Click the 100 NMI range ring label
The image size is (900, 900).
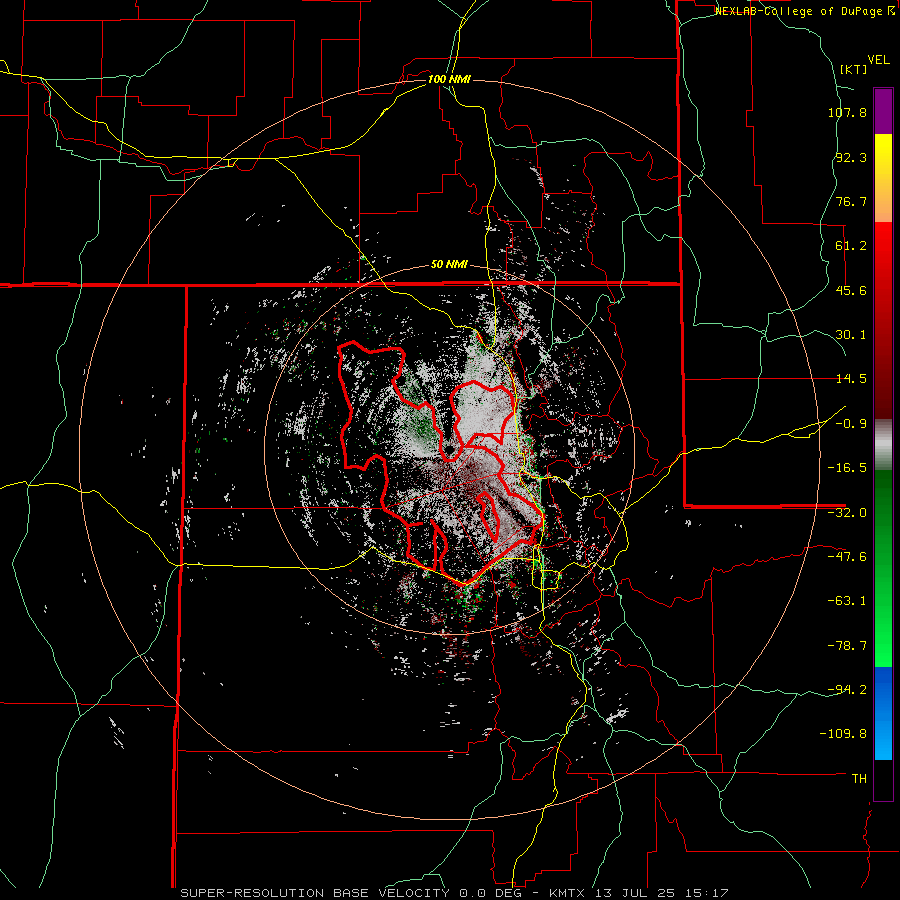[x=449, y=79]
